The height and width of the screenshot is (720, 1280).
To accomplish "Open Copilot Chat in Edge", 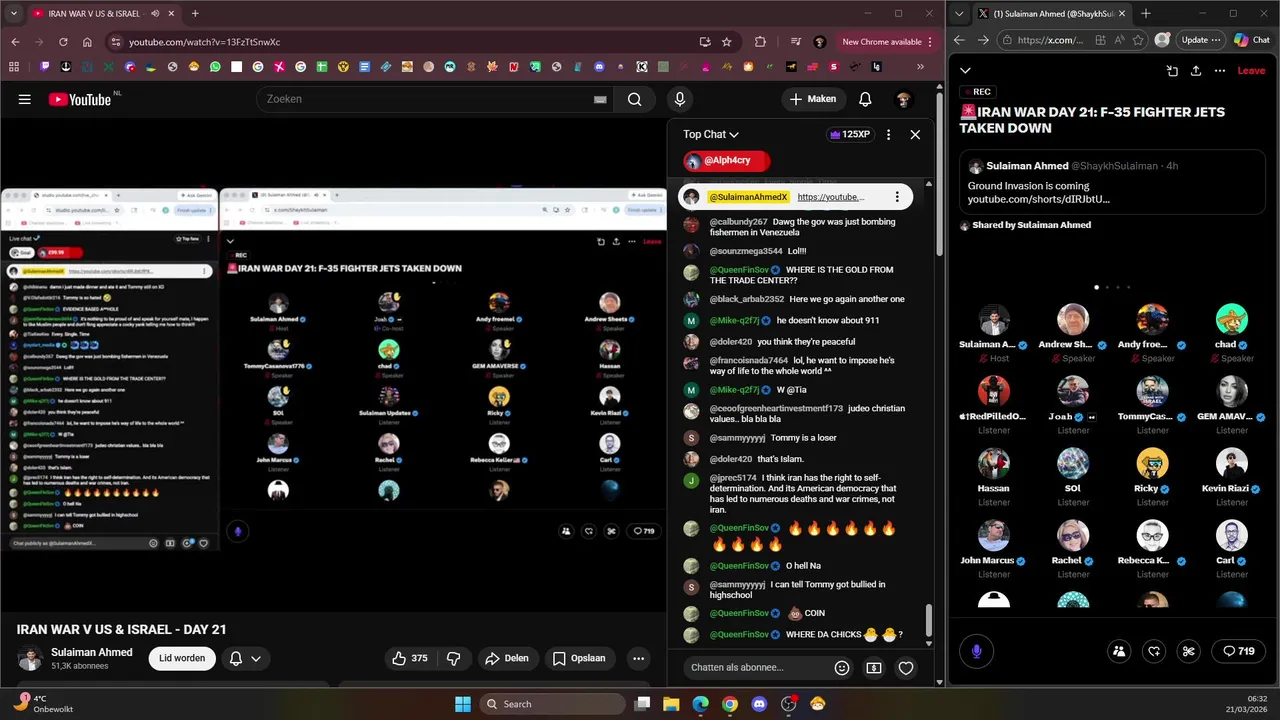I will [1252, 40].
